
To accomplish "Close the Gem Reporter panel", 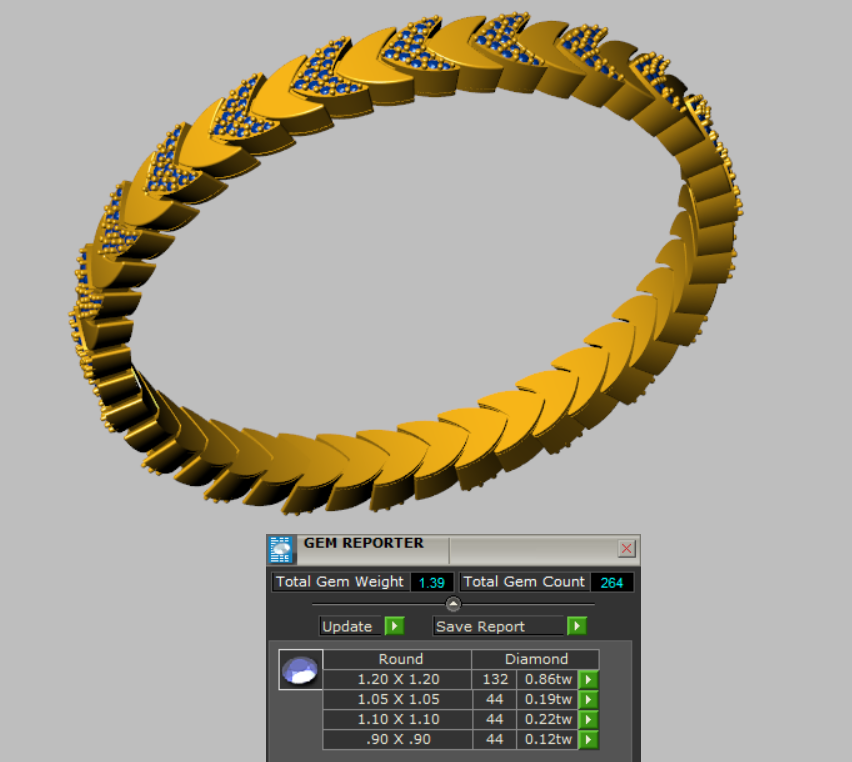I will [x=627, y=548].
